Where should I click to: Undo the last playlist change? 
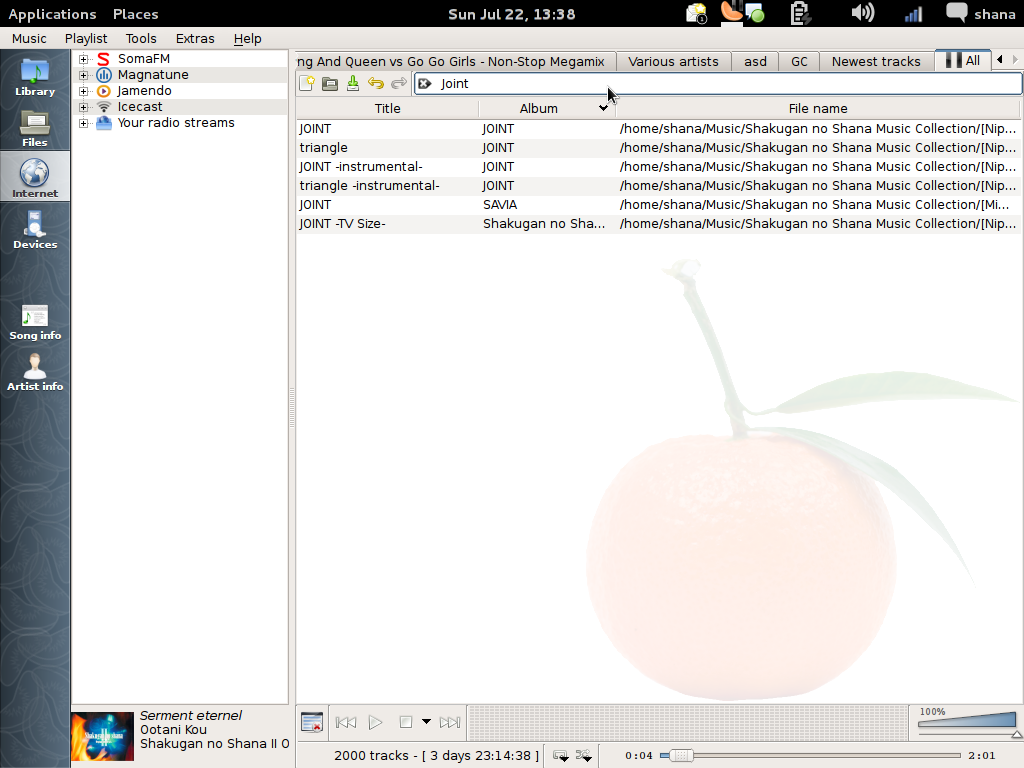click(376, 83)
